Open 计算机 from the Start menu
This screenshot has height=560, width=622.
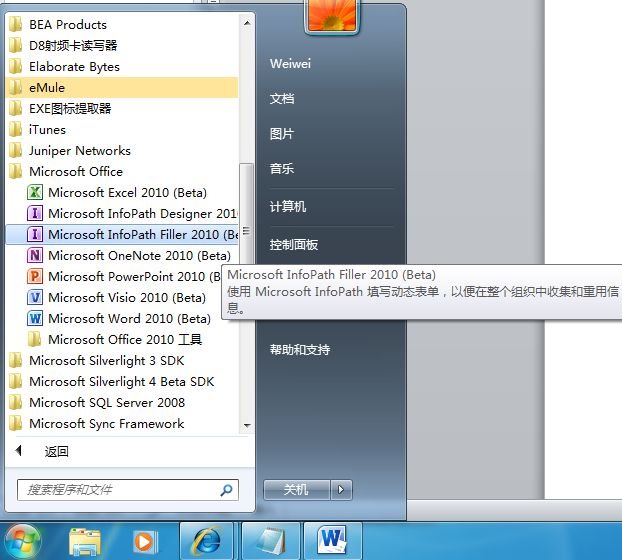click(288, 207)
